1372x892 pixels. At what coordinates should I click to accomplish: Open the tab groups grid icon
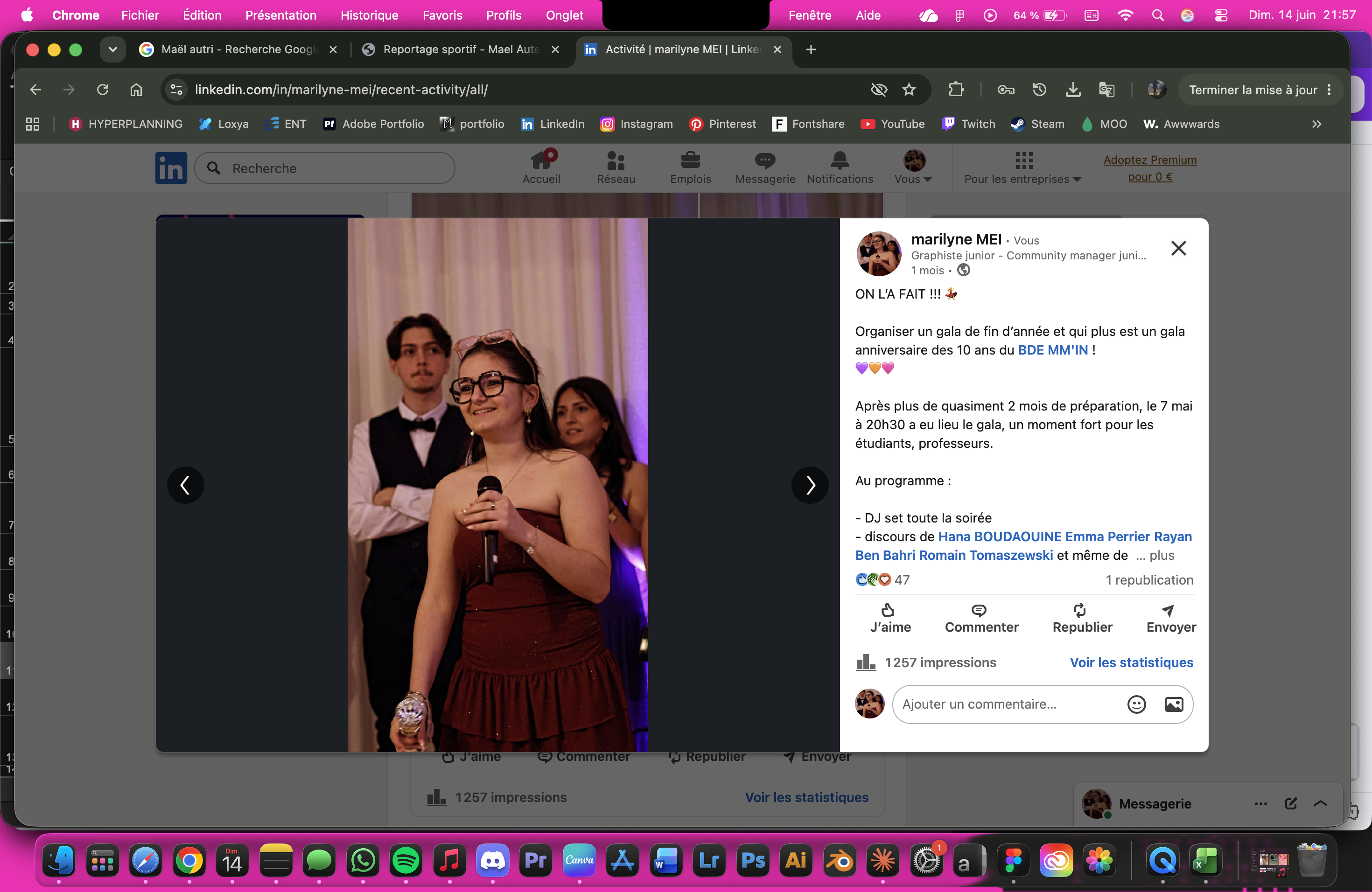(33, 124)
